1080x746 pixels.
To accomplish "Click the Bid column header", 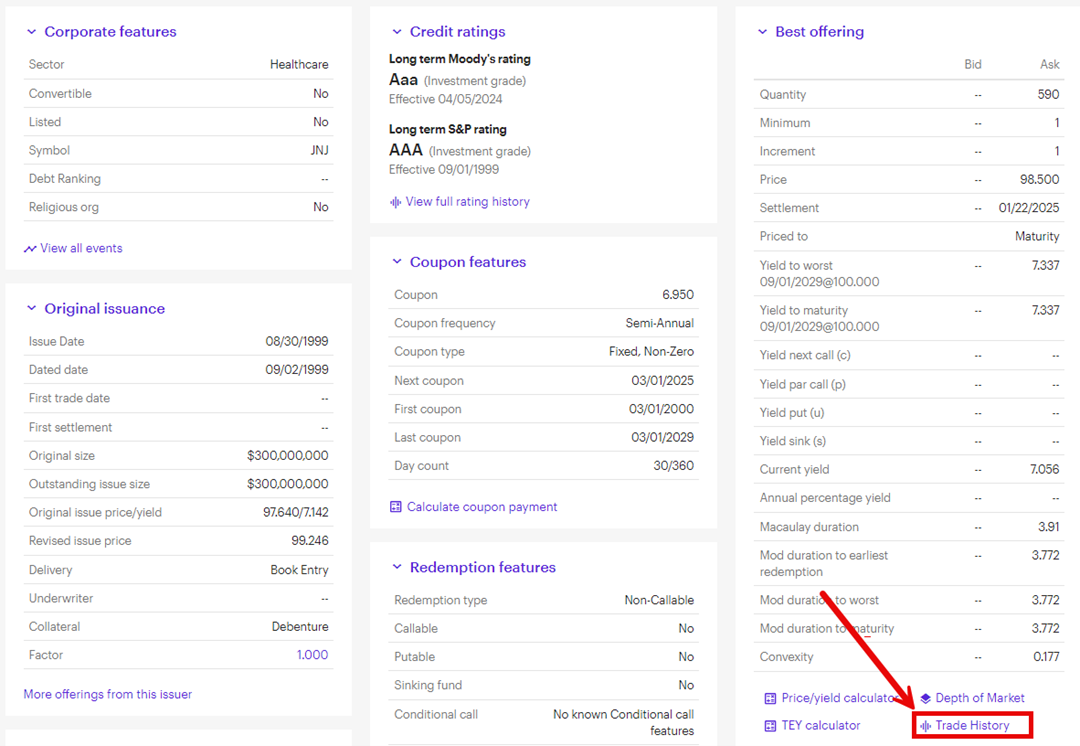I will coord(972,64).
